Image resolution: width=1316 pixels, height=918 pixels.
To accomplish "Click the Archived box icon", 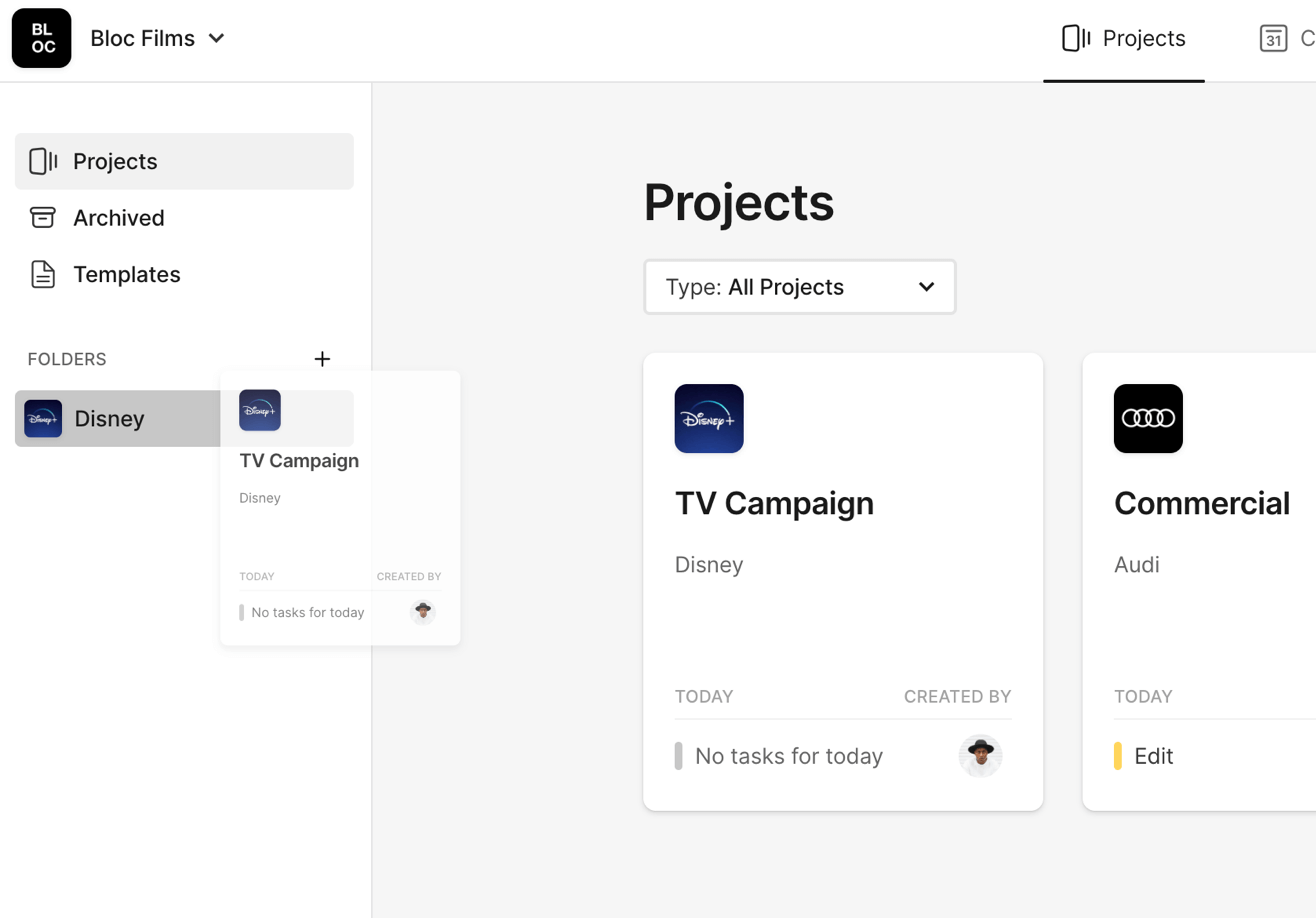I will click(x=42, y=218).
